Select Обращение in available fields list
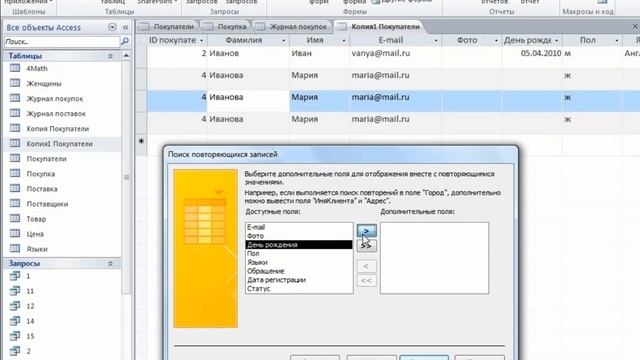The width and height of the screenshot is (640, 360). tap(299, 271)
